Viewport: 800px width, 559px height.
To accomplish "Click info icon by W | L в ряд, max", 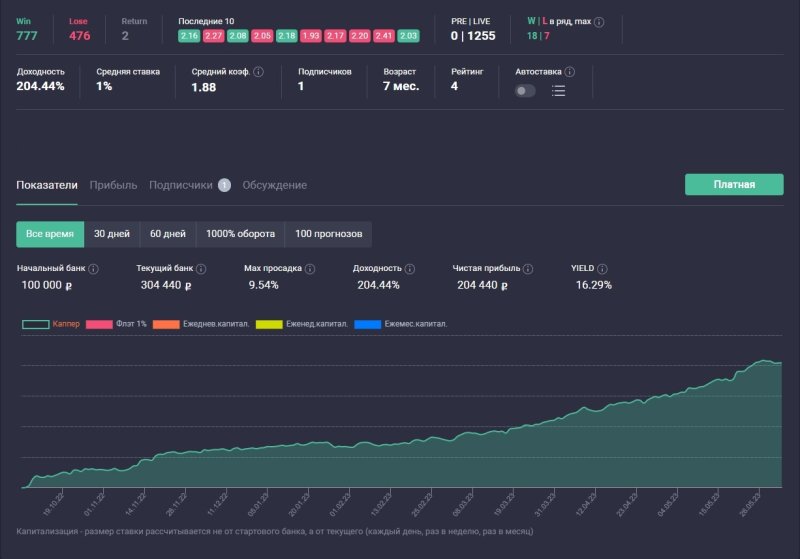I will click(599, 21).
